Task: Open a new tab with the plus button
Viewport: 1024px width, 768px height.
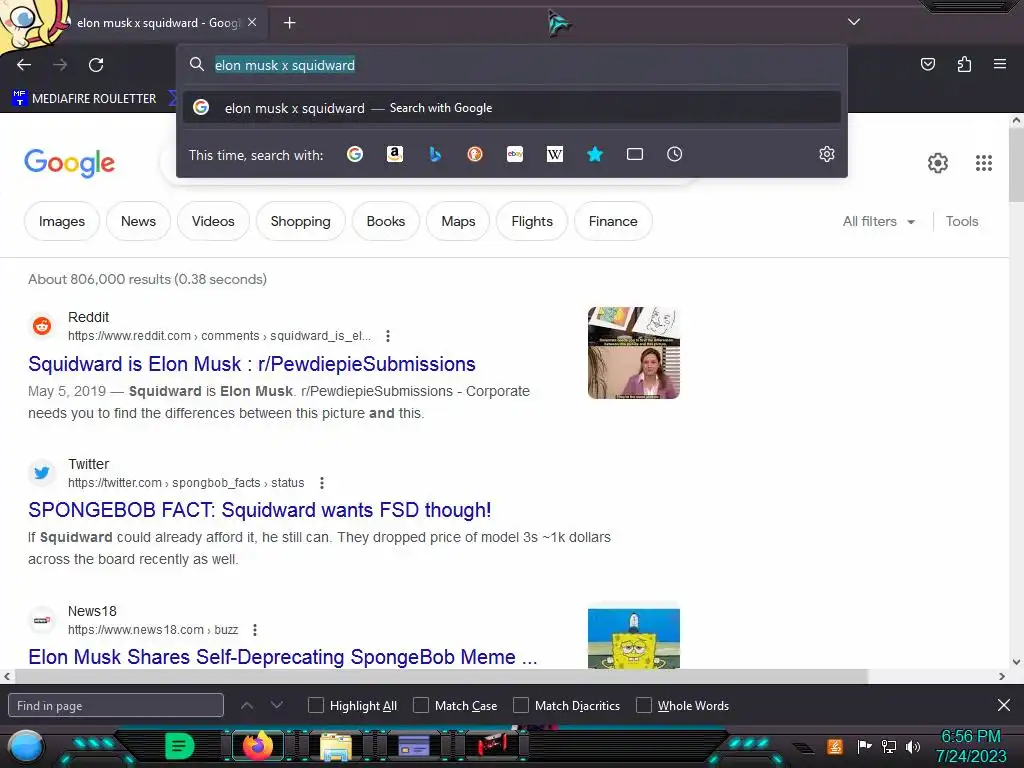Action: pyautogui.click(x=289, y=23)
